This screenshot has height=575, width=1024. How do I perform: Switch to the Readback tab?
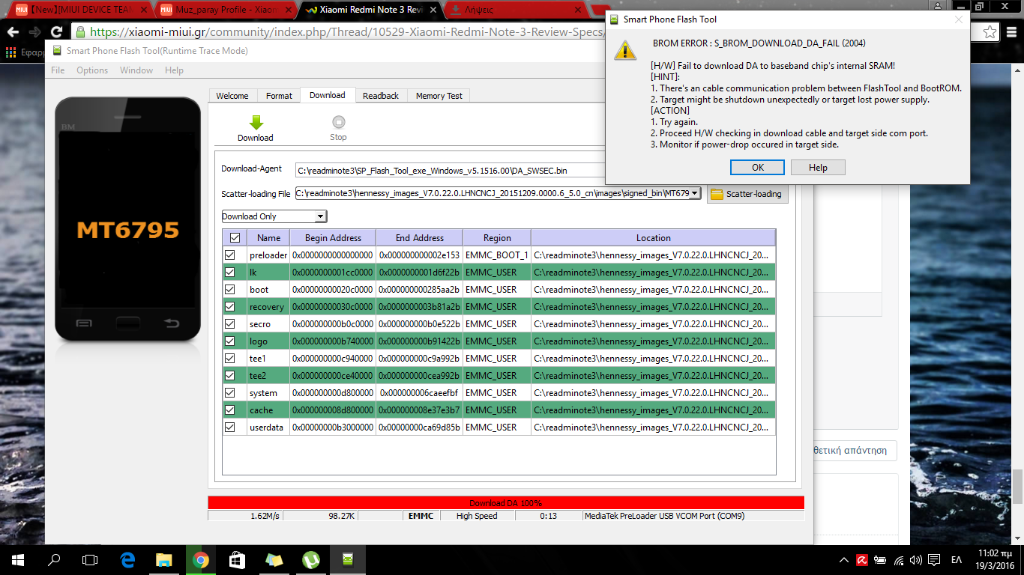point(380,96)
